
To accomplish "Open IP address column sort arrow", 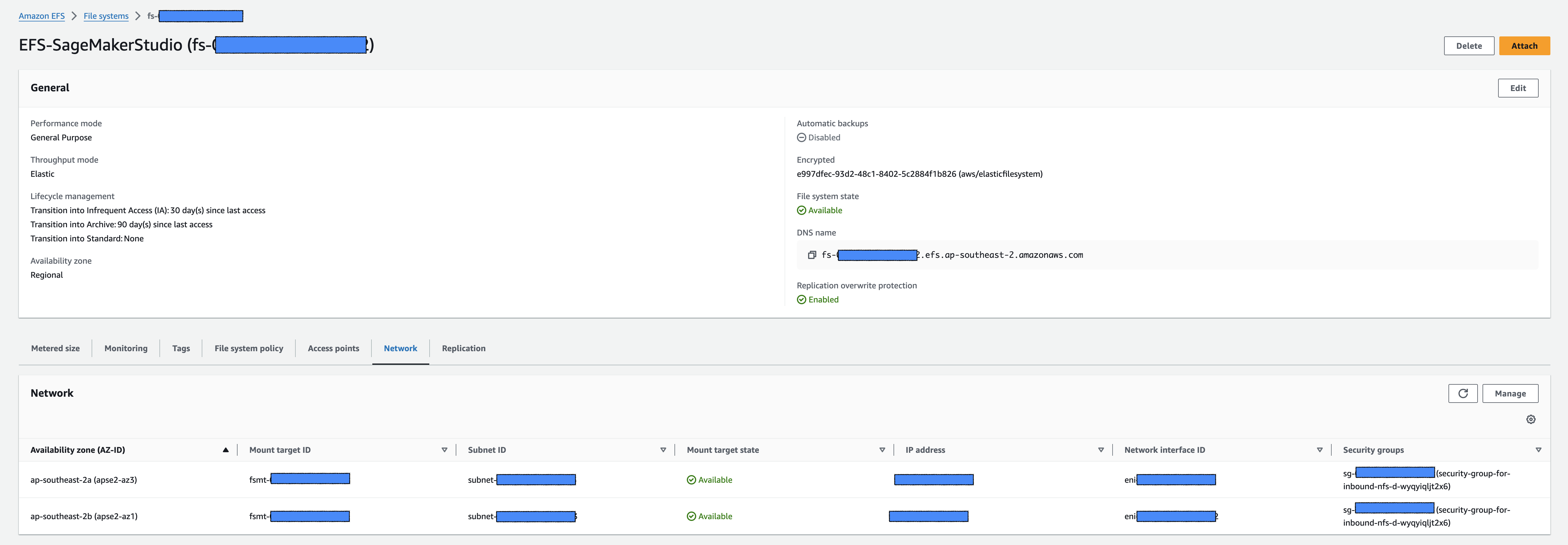I will pos(1101,450).
